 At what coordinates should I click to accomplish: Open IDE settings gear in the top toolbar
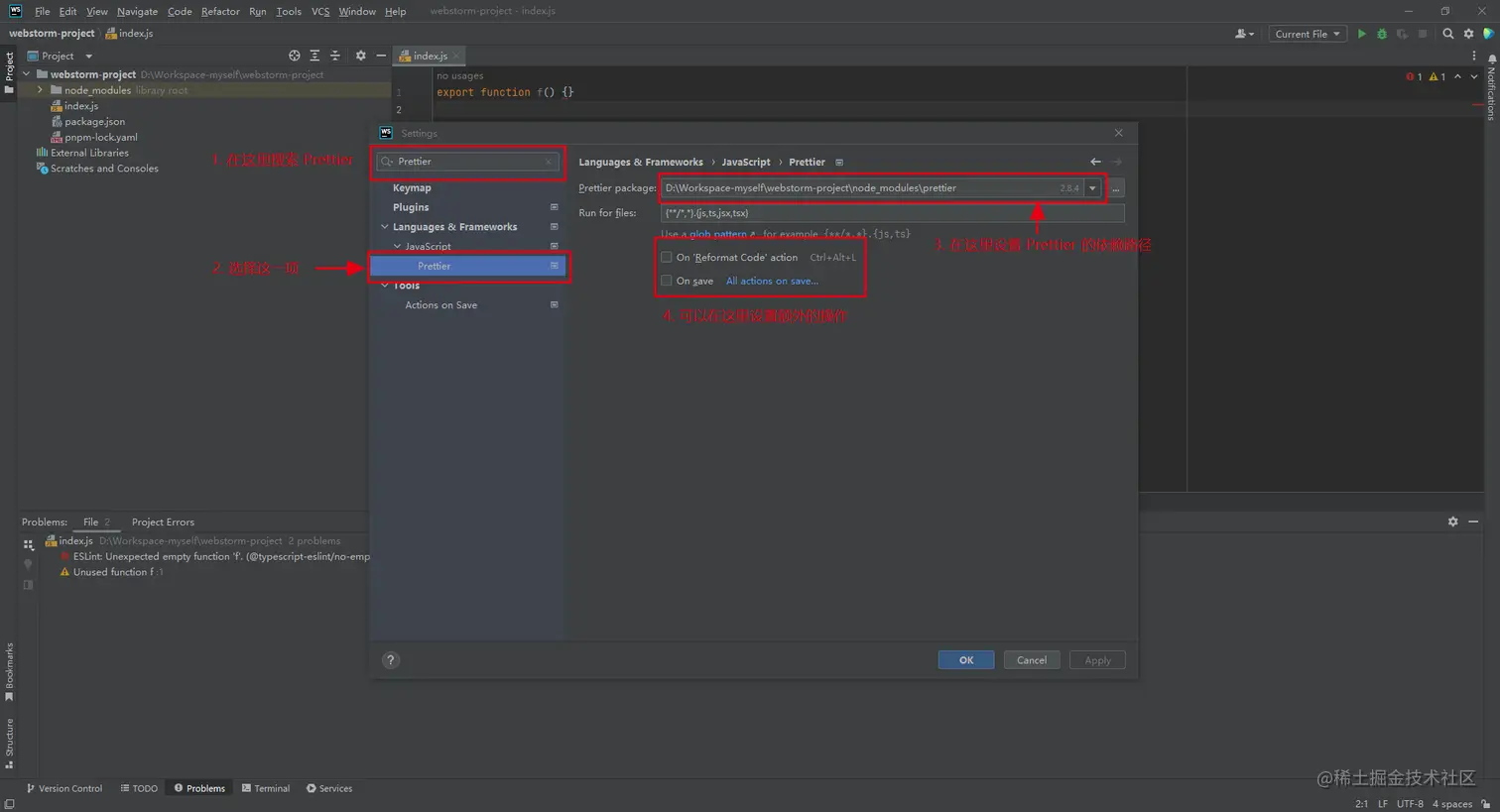click(1469, 34)
